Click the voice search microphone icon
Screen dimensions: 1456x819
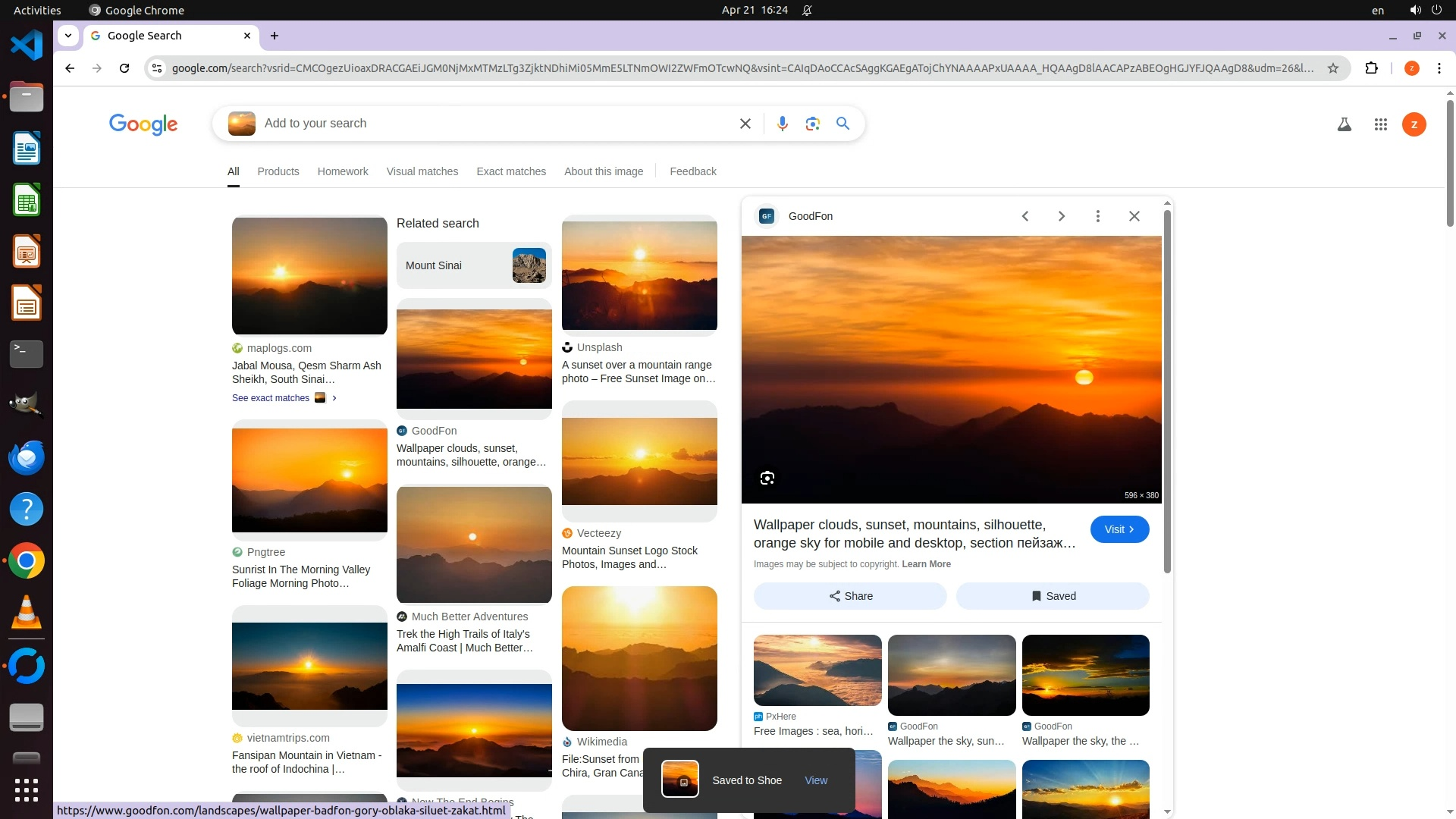[x=782, y=124]
